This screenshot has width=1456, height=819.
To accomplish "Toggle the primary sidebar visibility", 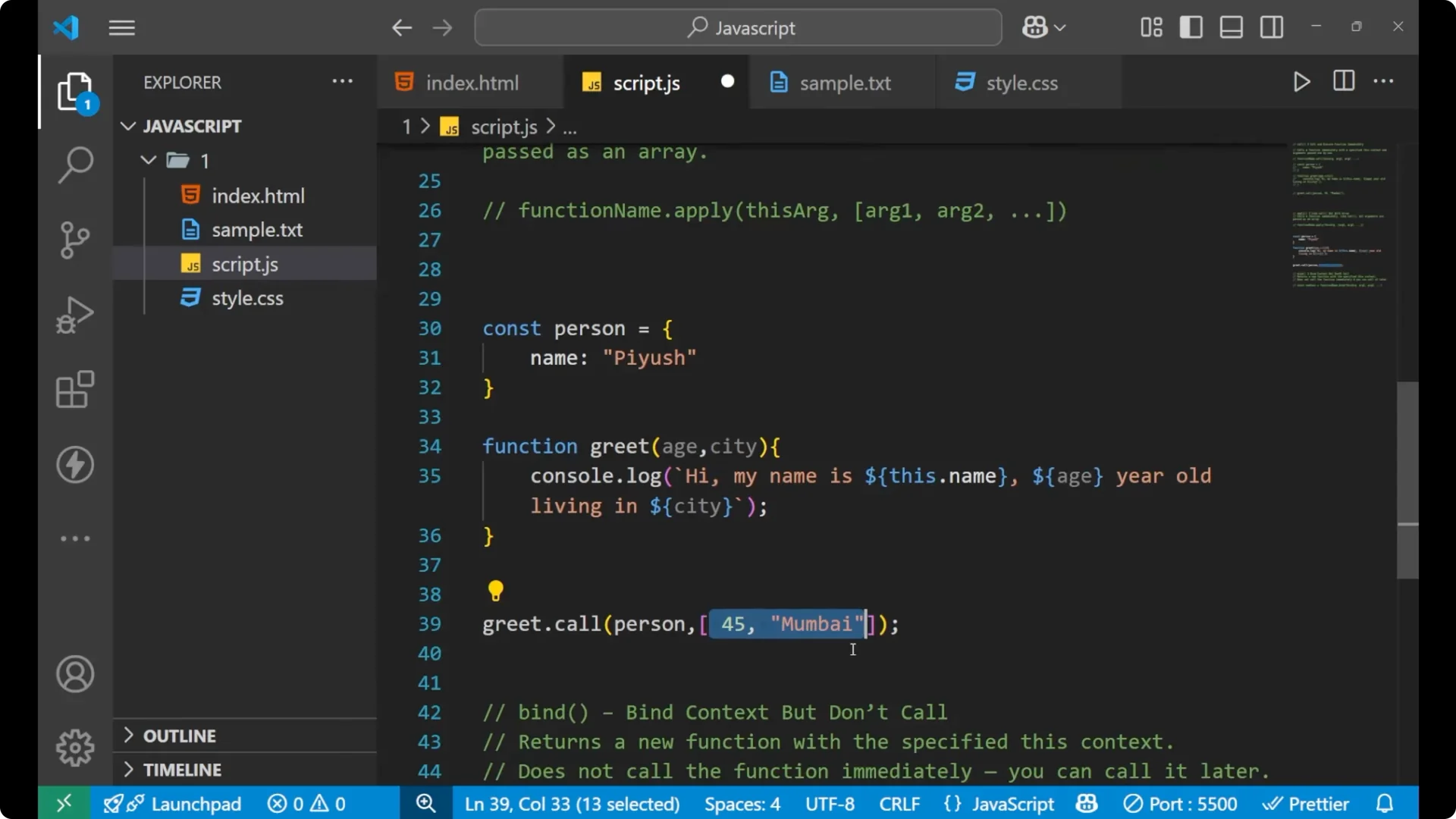I will click(x=1191, y=27).
